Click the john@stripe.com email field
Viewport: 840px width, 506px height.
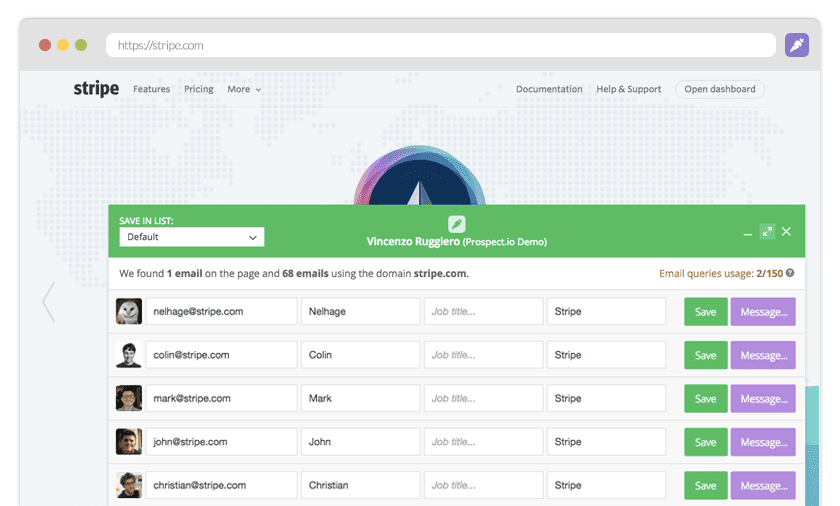pos(221,442)
